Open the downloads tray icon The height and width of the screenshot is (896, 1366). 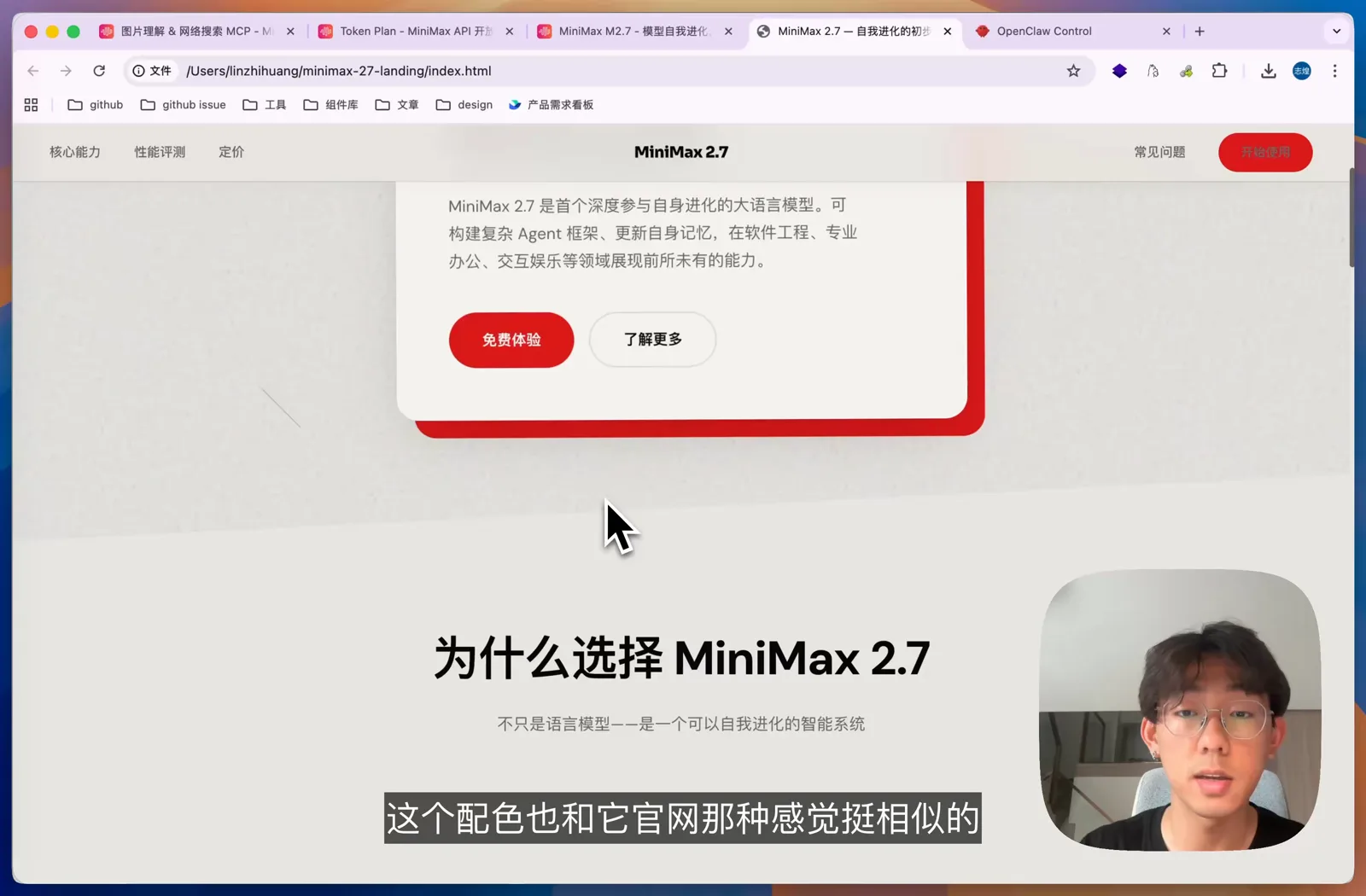[1268, 71]
